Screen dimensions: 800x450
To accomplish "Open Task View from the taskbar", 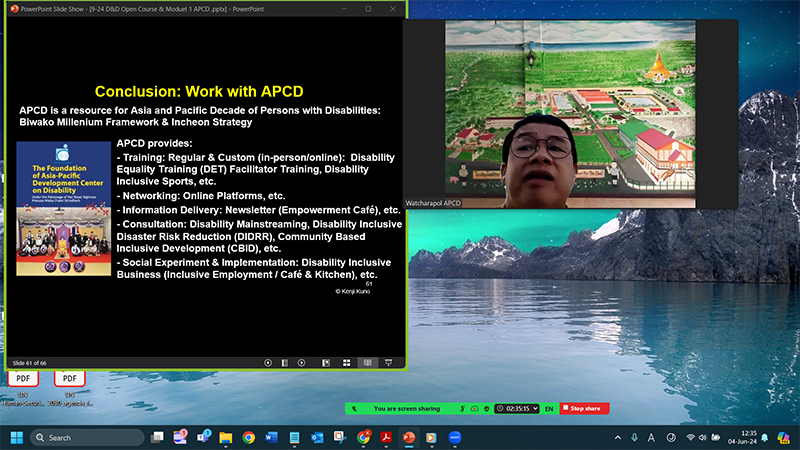I will 157,438.
